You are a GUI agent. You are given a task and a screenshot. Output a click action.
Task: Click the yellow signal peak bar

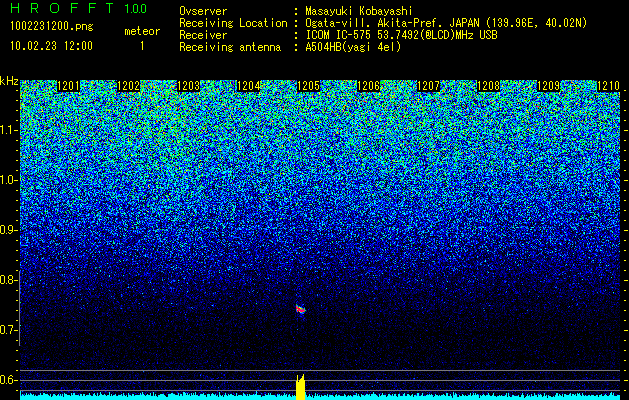pyautogui.click(x=300, y=387)
